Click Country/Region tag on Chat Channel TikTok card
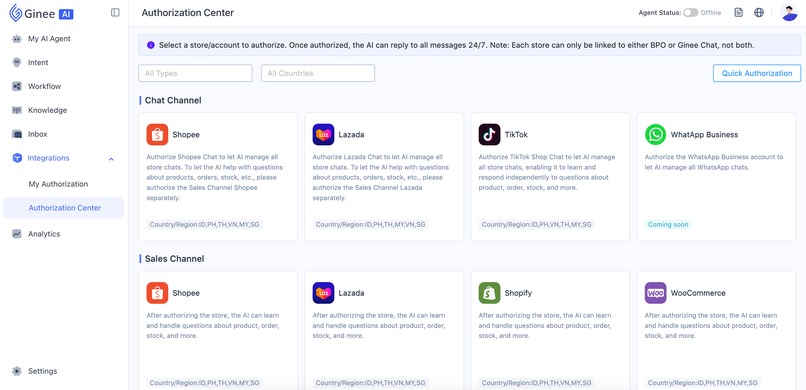The height and width of the screenshot is (390, 806). [537, 225]
